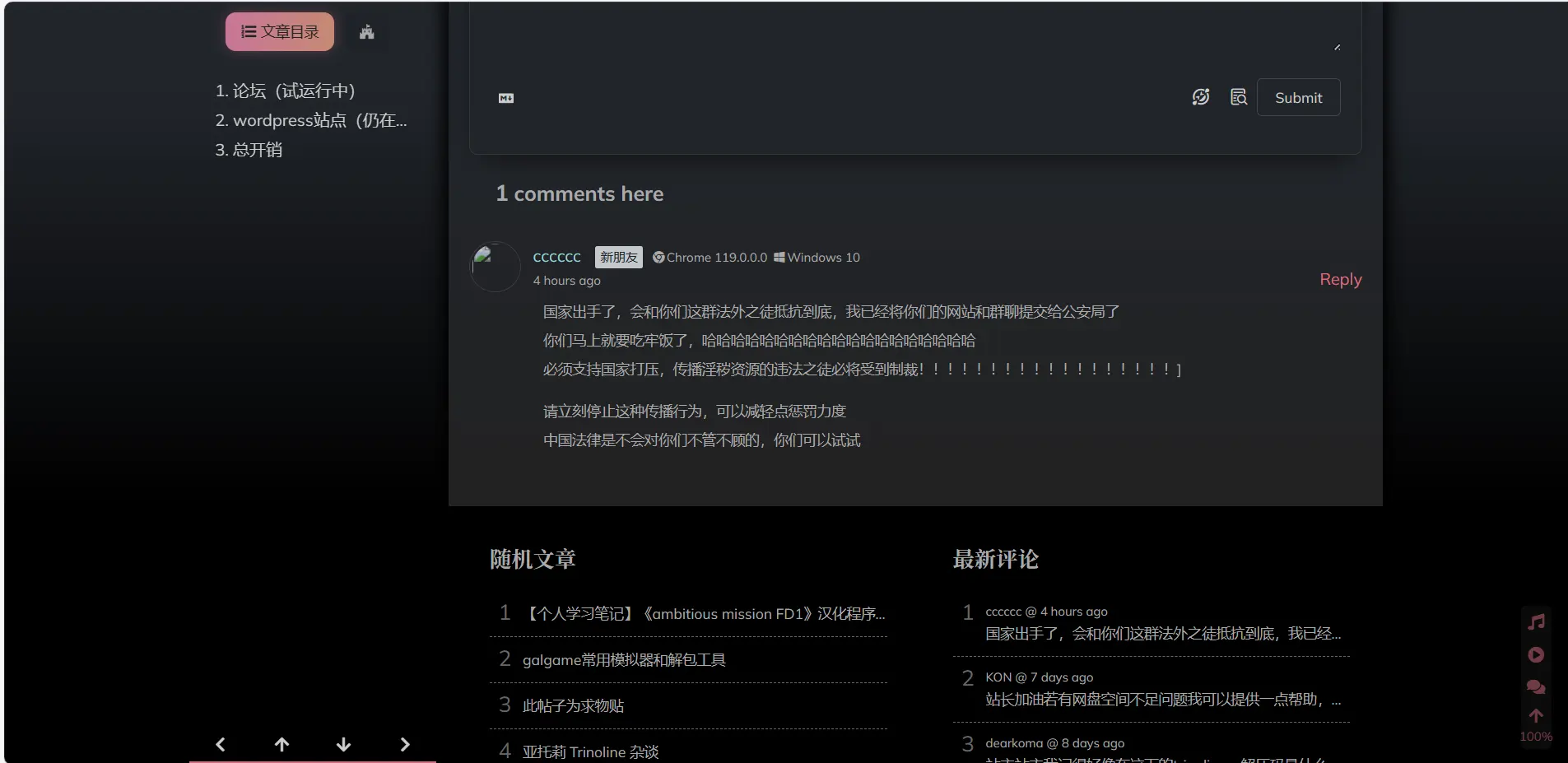Click the preview icon beside Submit

(x=1239, y=97)
